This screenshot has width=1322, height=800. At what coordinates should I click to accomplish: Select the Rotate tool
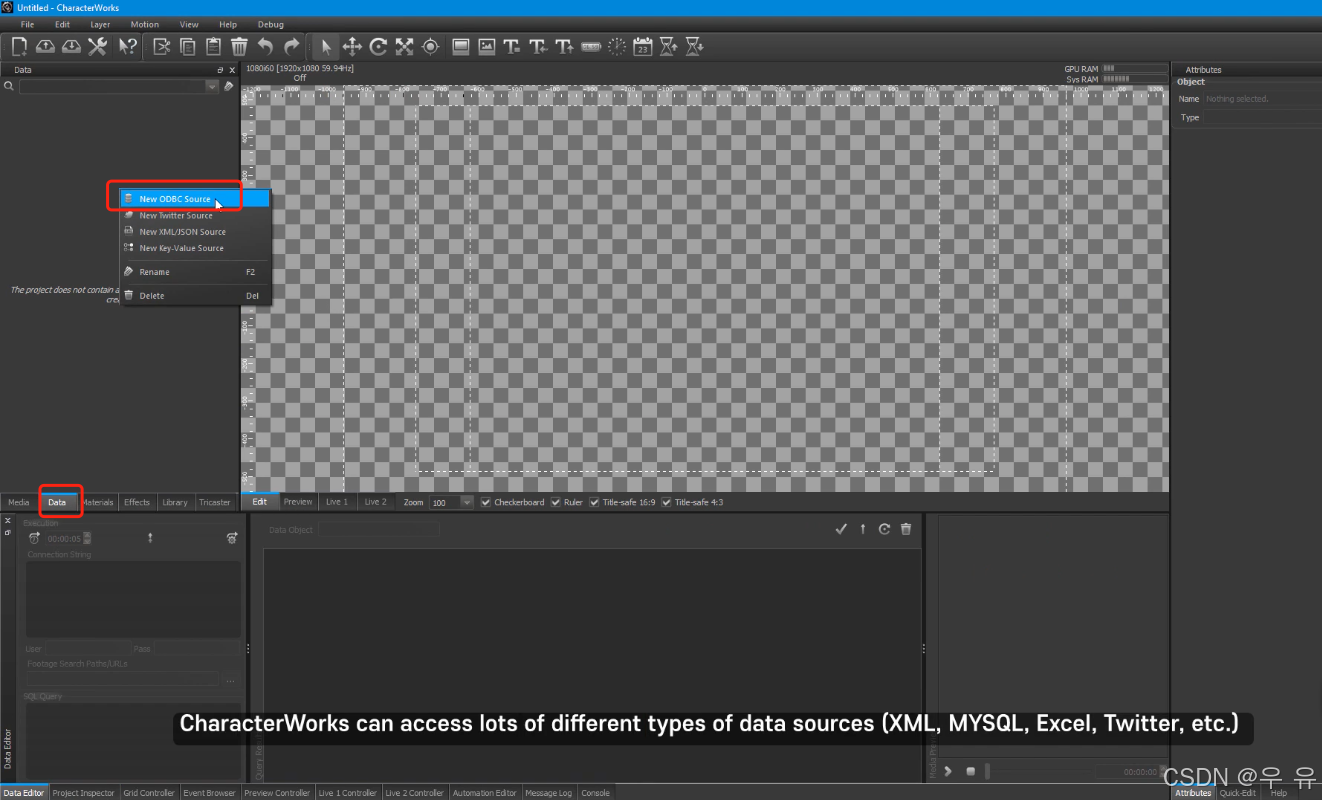pos(379,46)
